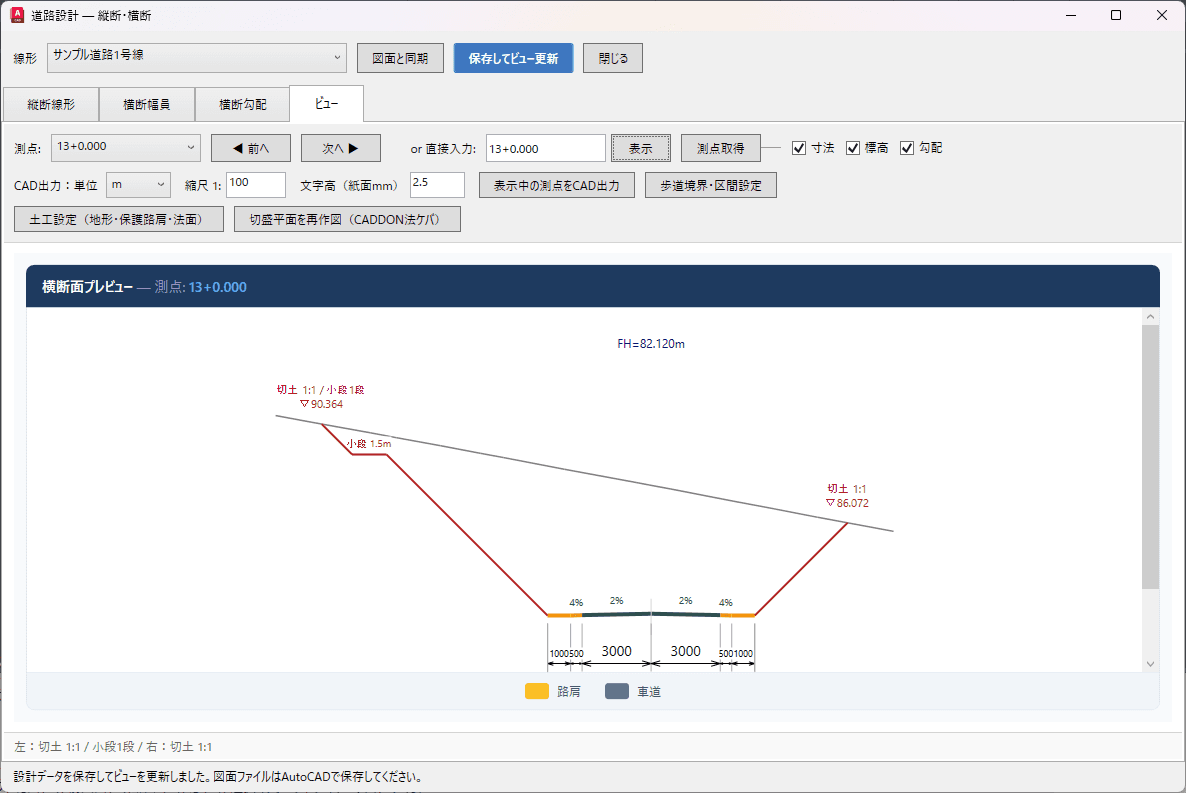Click the 表示 button
Viewport: 1186px width, 793px height.
tap(641, 148)
